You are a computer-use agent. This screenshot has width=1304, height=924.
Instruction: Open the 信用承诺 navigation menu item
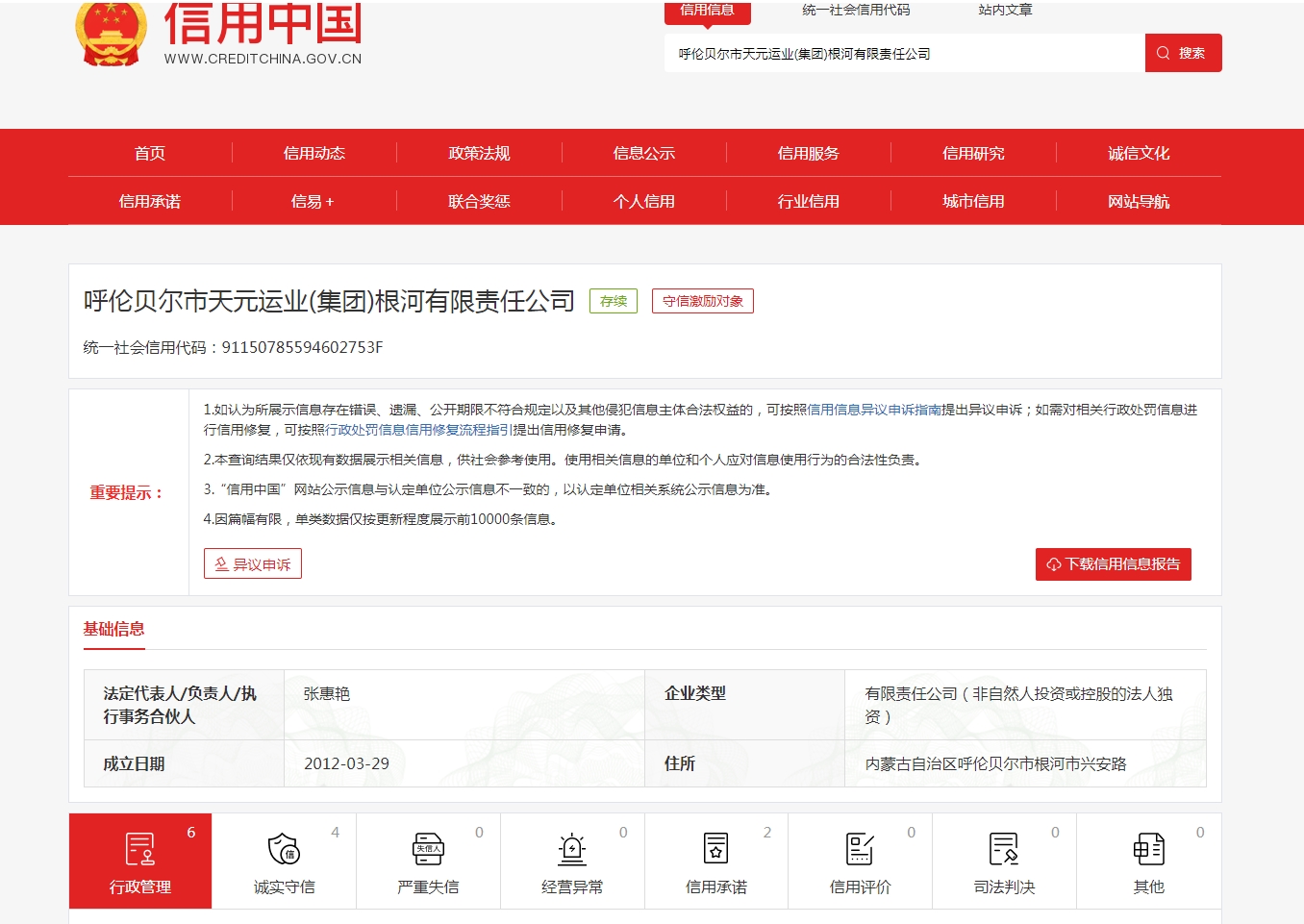click(x=150, y=201)
